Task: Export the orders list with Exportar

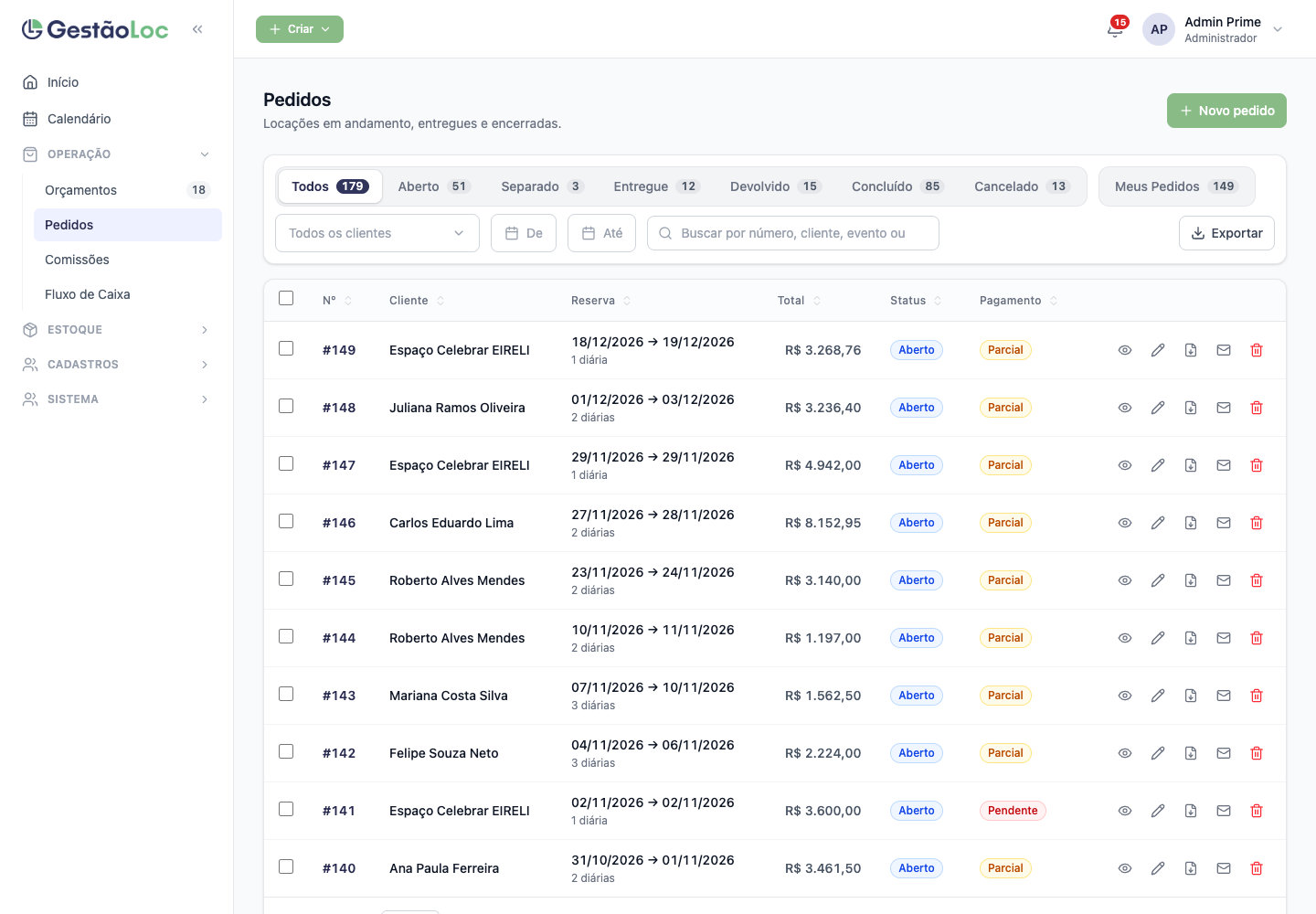Action: [1226, 233]
